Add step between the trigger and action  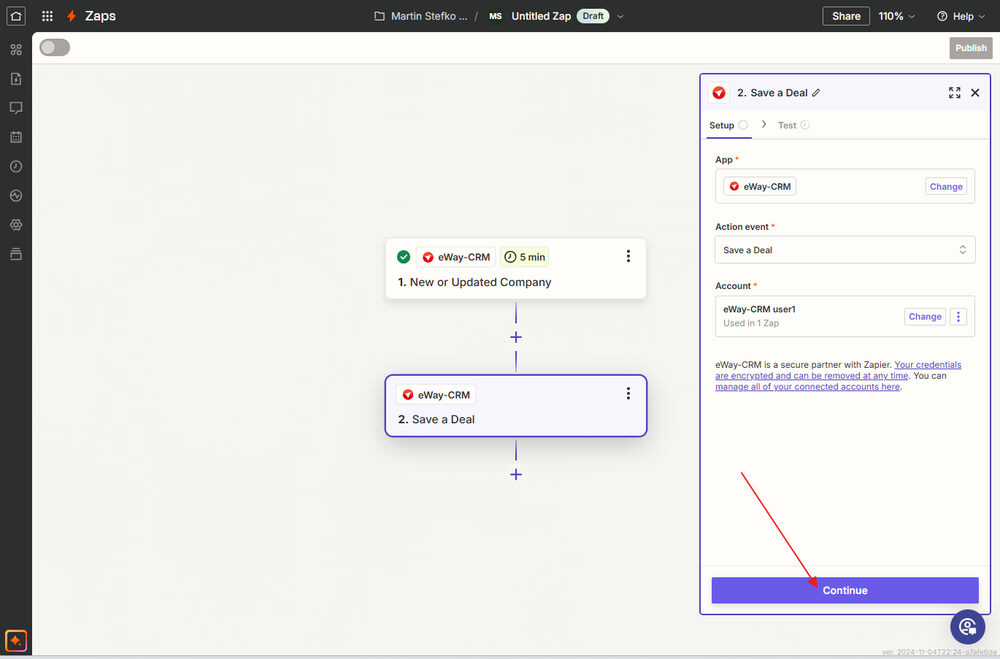tap(516, 337)
